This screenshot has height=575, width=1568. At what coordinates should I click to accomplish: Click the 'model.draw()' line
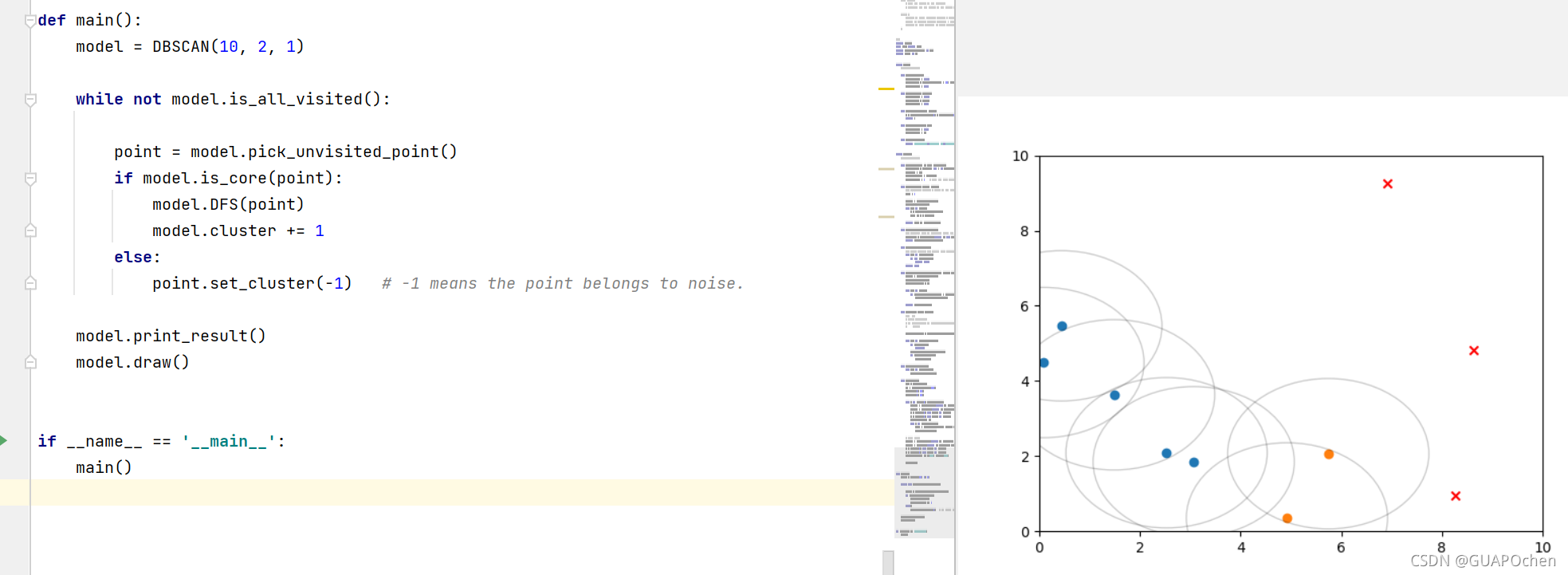pyautogui.click(x=132, y=362)
